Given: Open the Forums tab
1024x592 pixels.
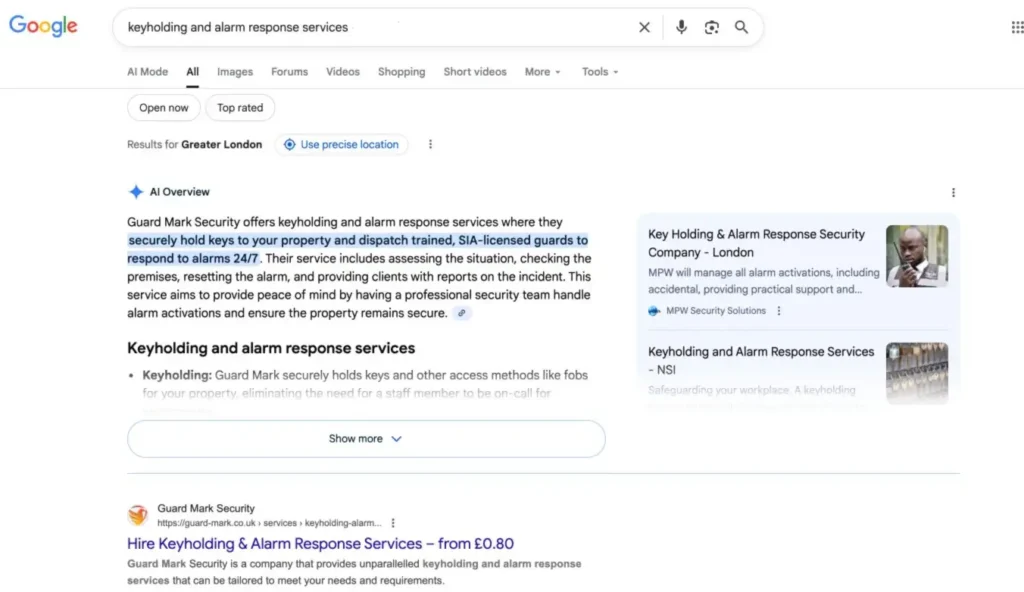Looking at the screenshot, I should click(289, 72).
